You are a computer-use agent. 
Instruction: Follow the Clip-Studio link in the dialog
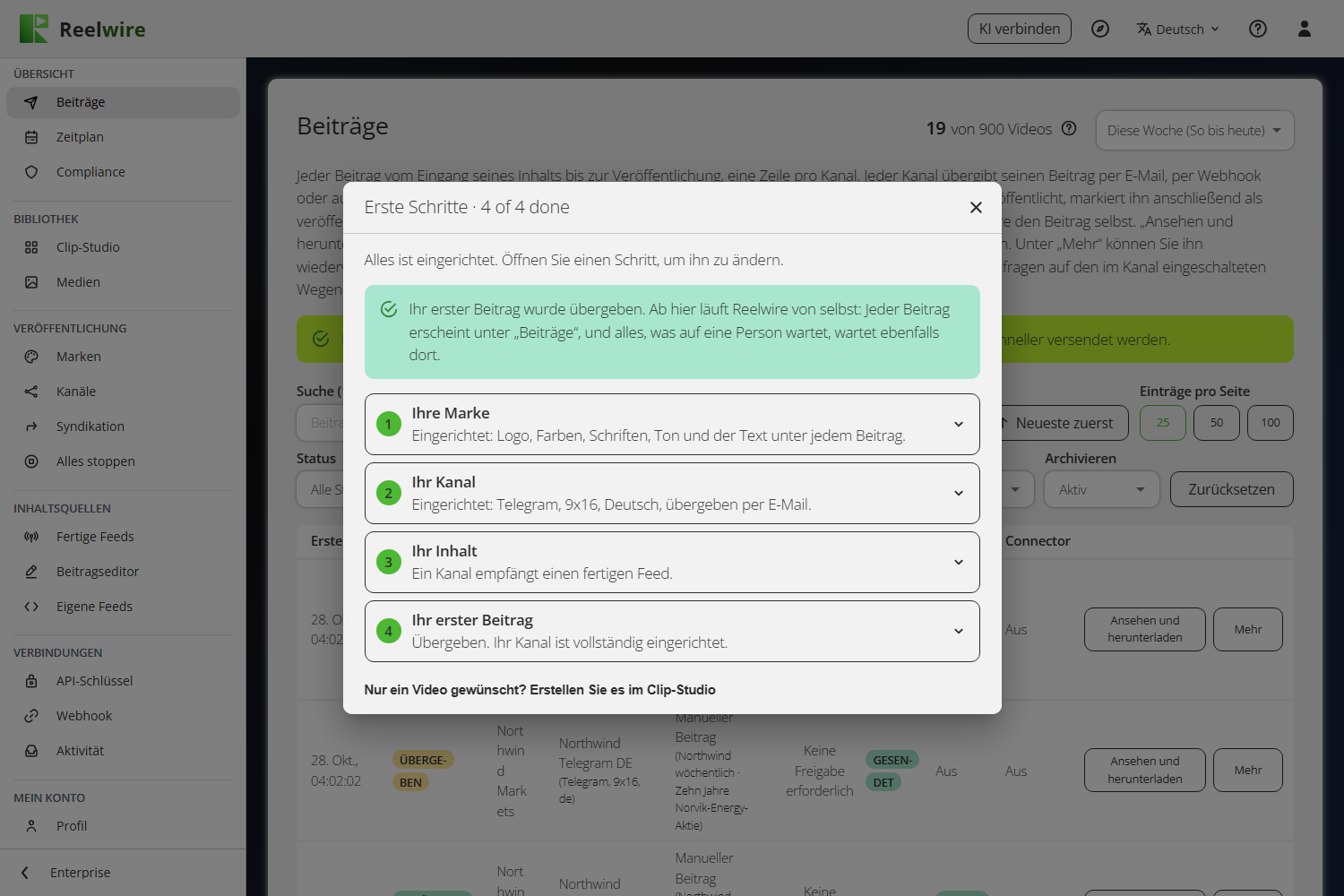click(539, 690)
